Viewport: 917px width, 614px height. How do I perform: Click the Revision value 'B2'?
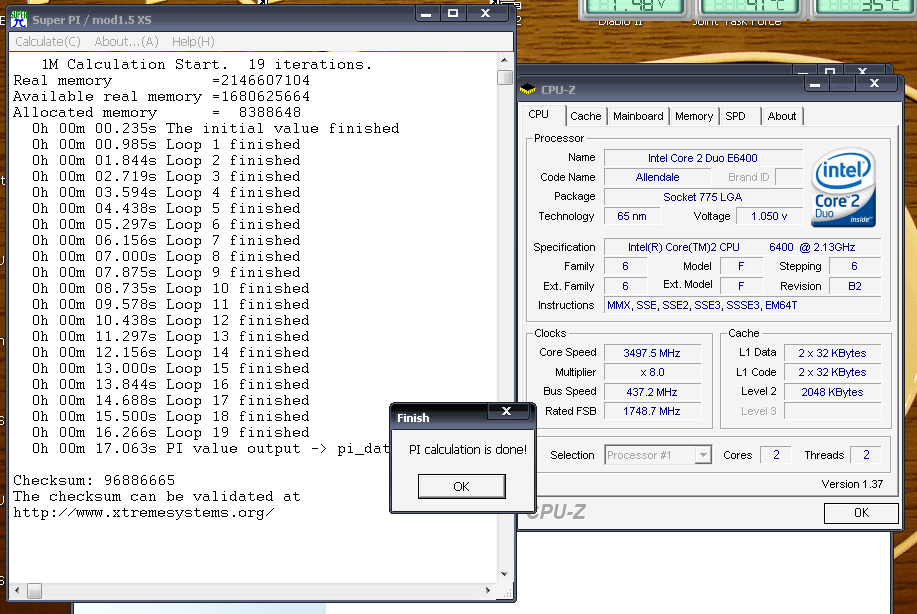pyautogui.click(x=854, y=287)
